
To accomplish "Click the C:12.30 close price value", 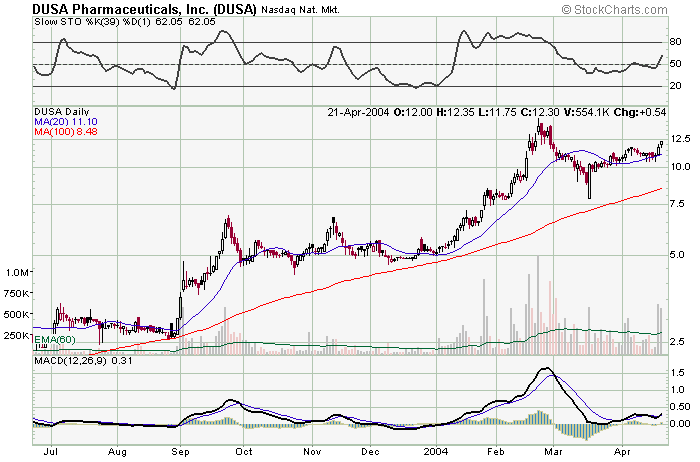I will tap(540, 112).
